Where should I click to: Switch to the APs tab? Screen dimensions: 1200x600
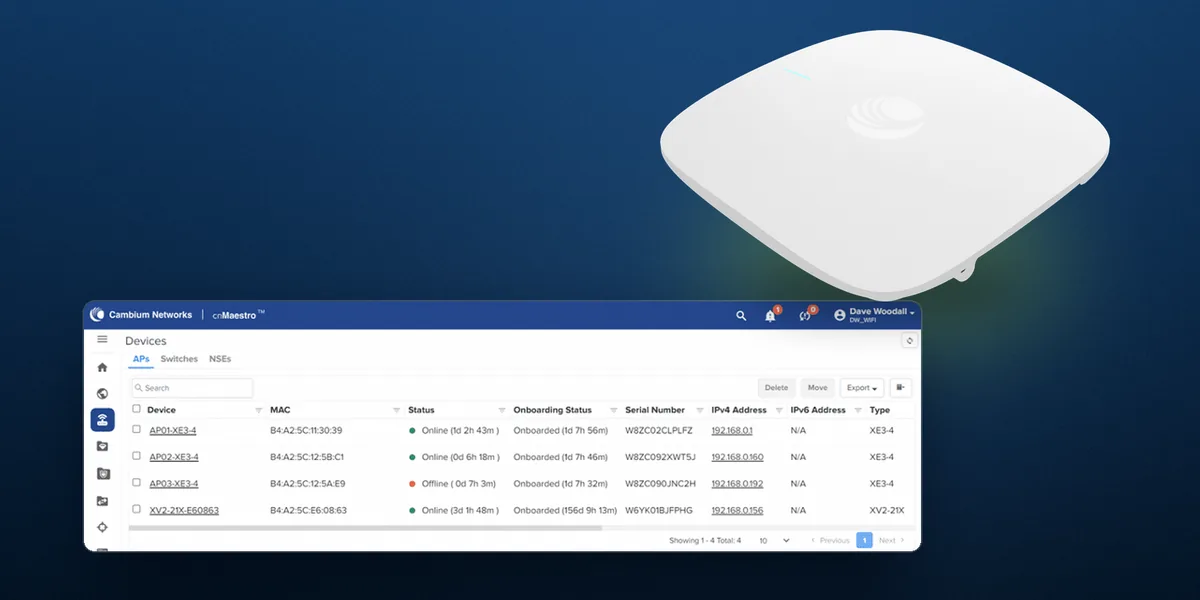(141, 359)
